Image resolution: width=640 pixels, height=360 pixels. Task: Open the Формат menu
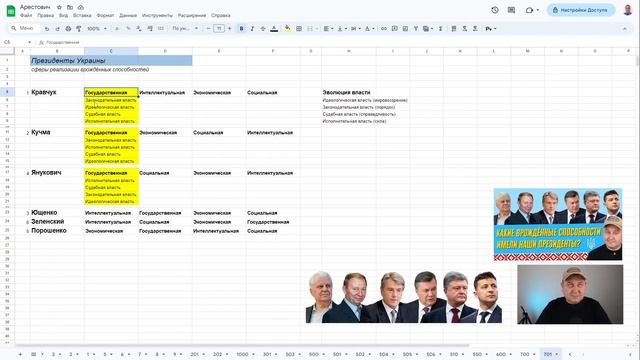105,16
